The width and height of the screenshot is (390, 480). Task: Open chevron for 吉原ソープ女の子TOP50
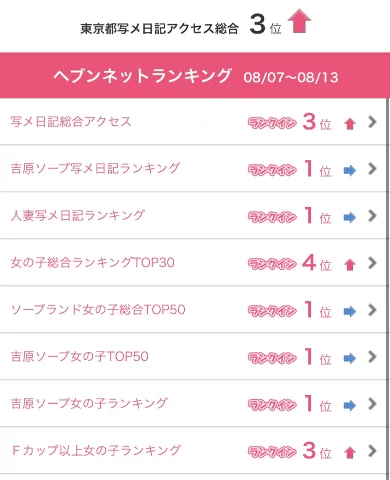click(x=372, y=357)
